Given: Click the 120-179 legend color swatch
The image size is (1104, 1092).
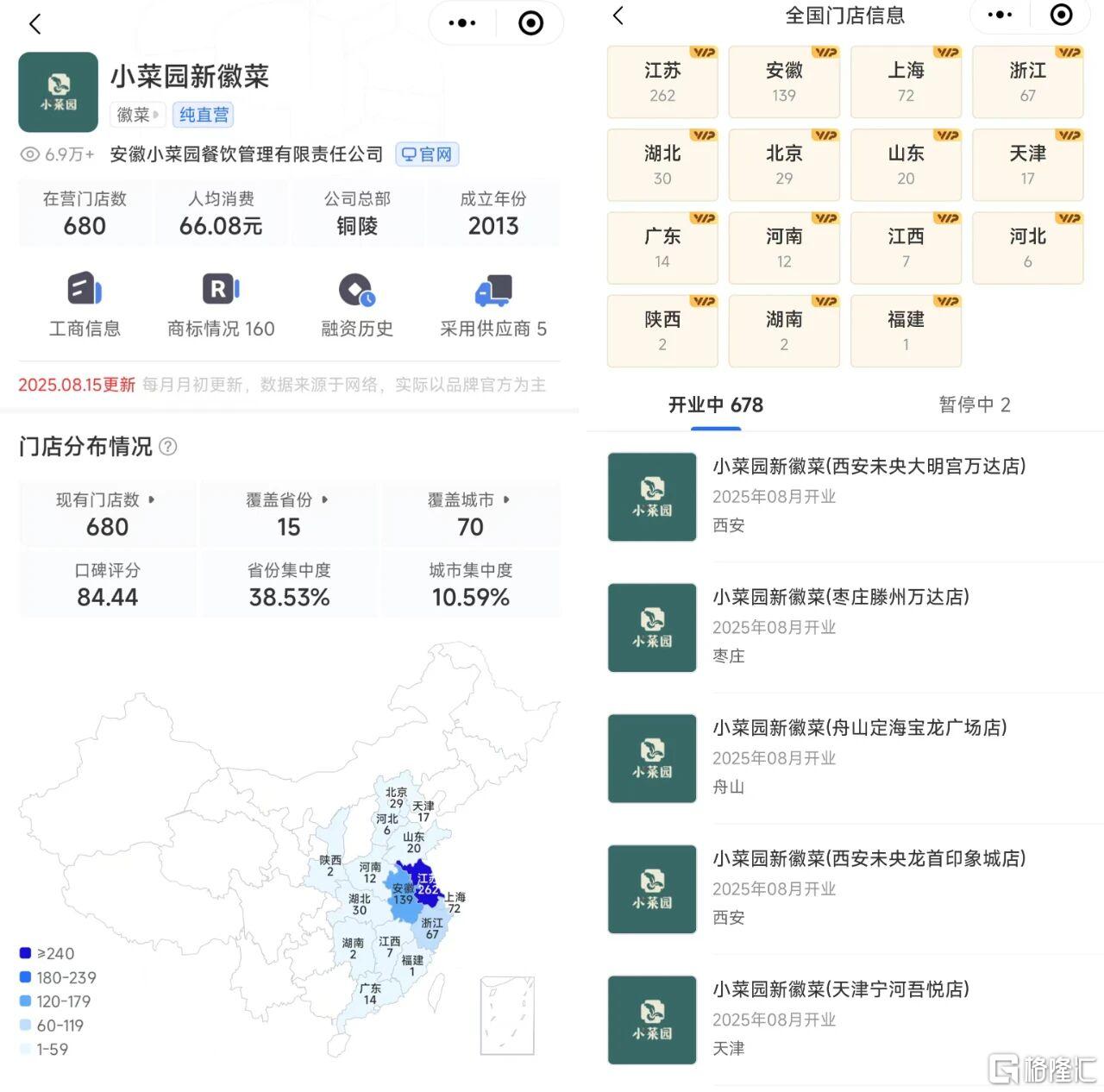Looking at the screenshot, I should tap(25, 1001).
